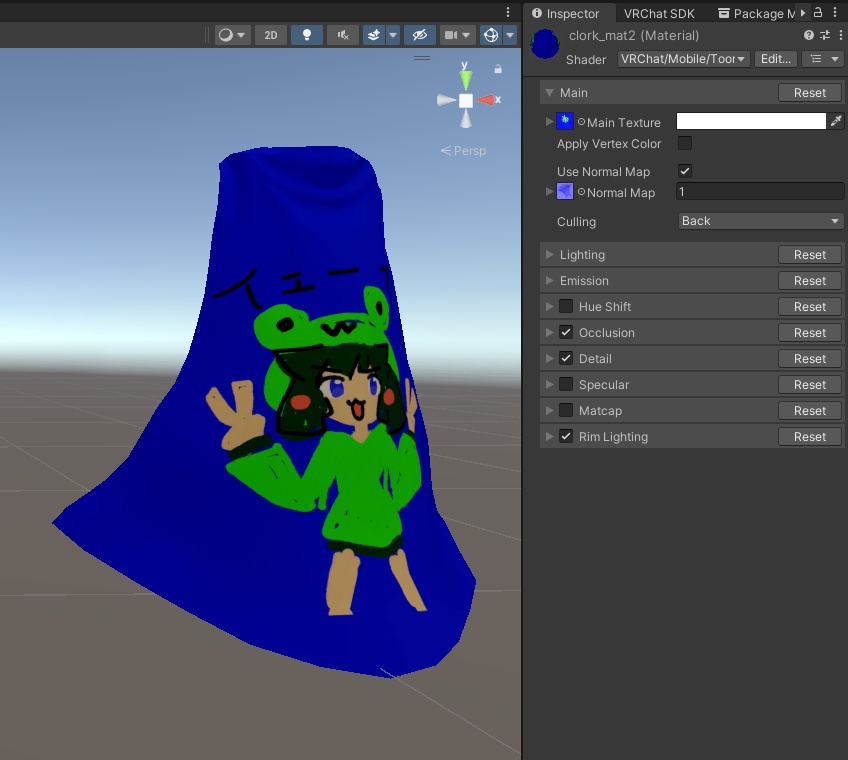
Task: Toggle the scene gizmos icon
Action: [x=491, y=35]
